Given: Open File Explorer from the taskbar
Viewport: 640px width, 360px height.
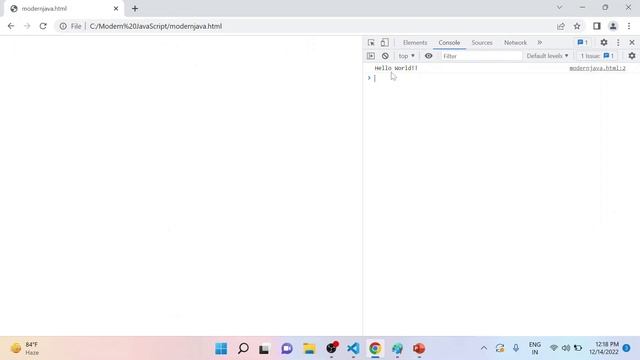Looking at the screenshot, I should click(x=309, y=349).
